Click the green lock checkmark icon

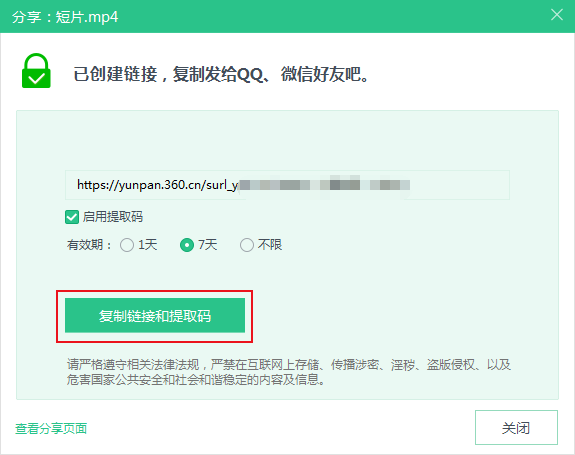tap(36, 71)
